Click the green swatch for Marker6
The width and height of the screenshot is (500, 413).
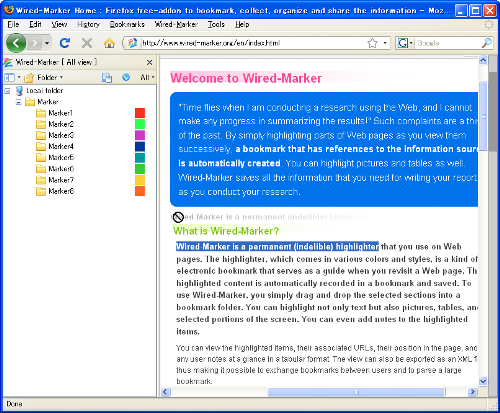click(140, 169)
